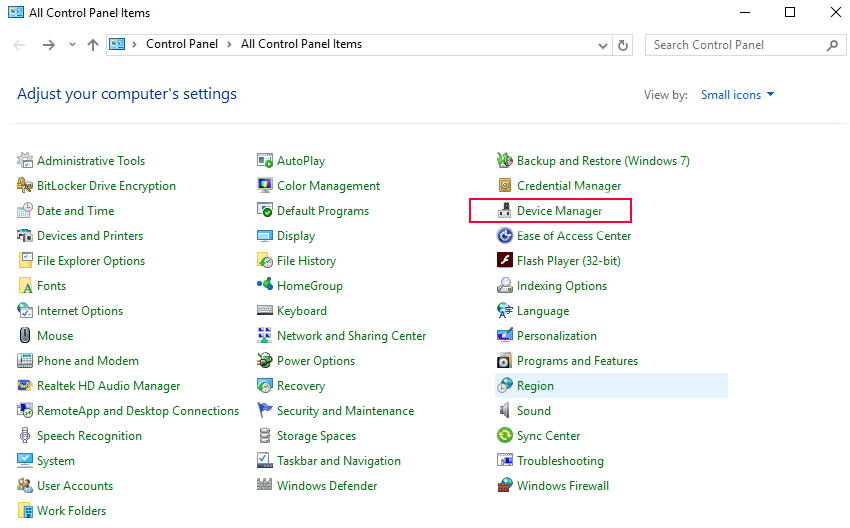
Task: Refresh the Control Panel view
Action: (623, 46)
